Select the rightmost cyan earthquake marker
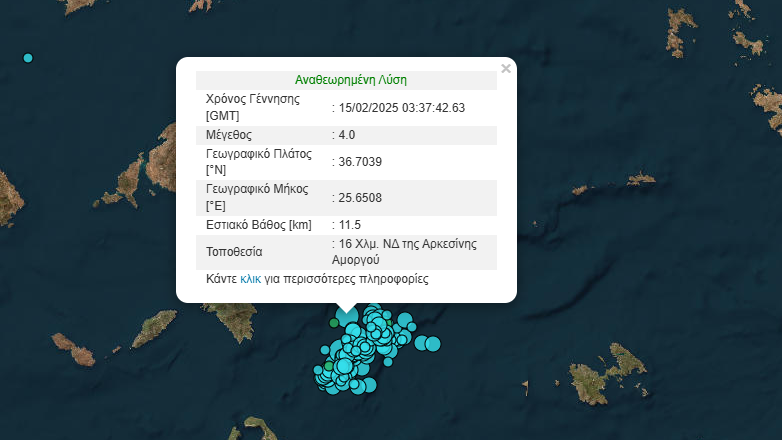 pos(433,344)
